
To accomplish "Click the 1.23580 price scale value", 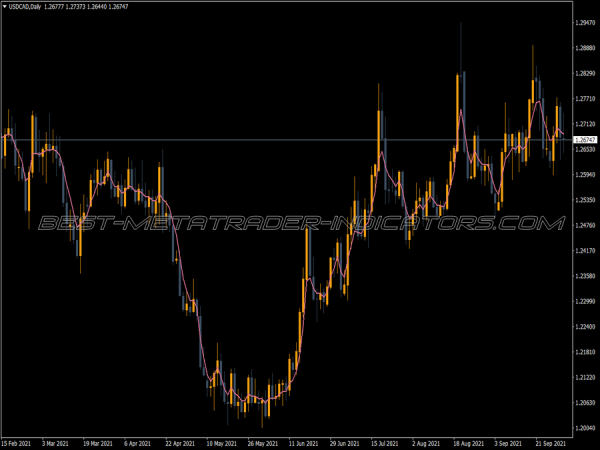I will pos(585,276).
